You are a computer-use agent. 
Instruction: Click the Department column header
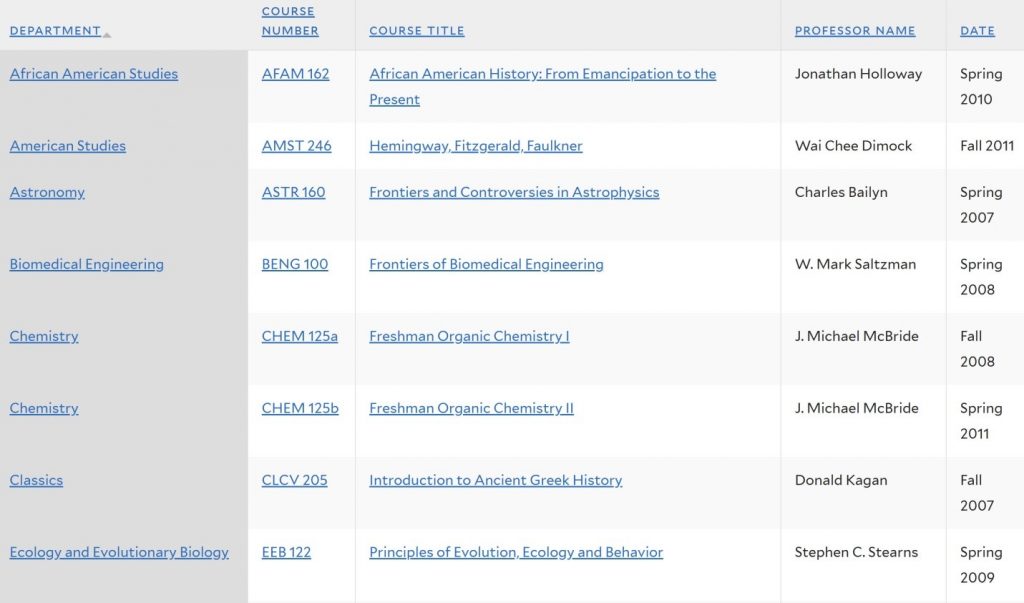[56, 31]
